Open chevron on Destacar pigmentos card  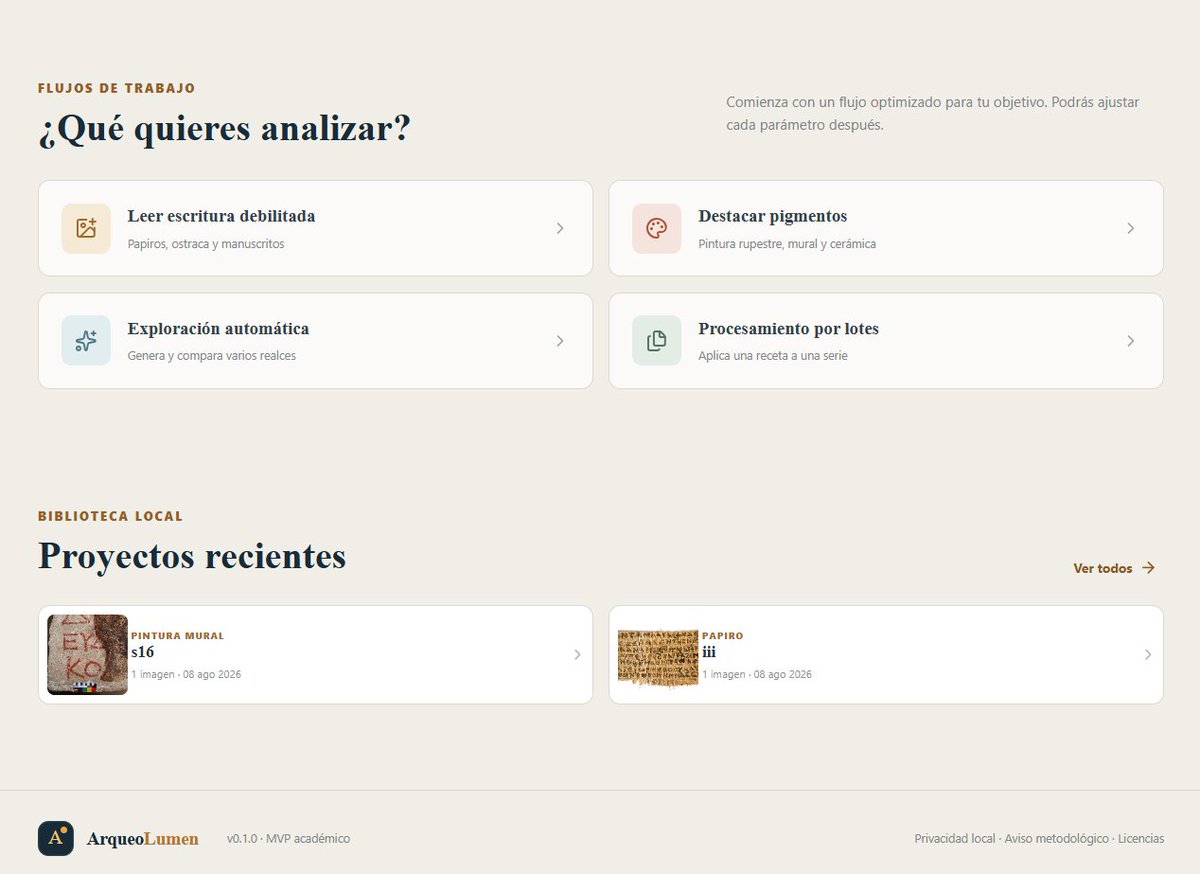pos(1131,228)
